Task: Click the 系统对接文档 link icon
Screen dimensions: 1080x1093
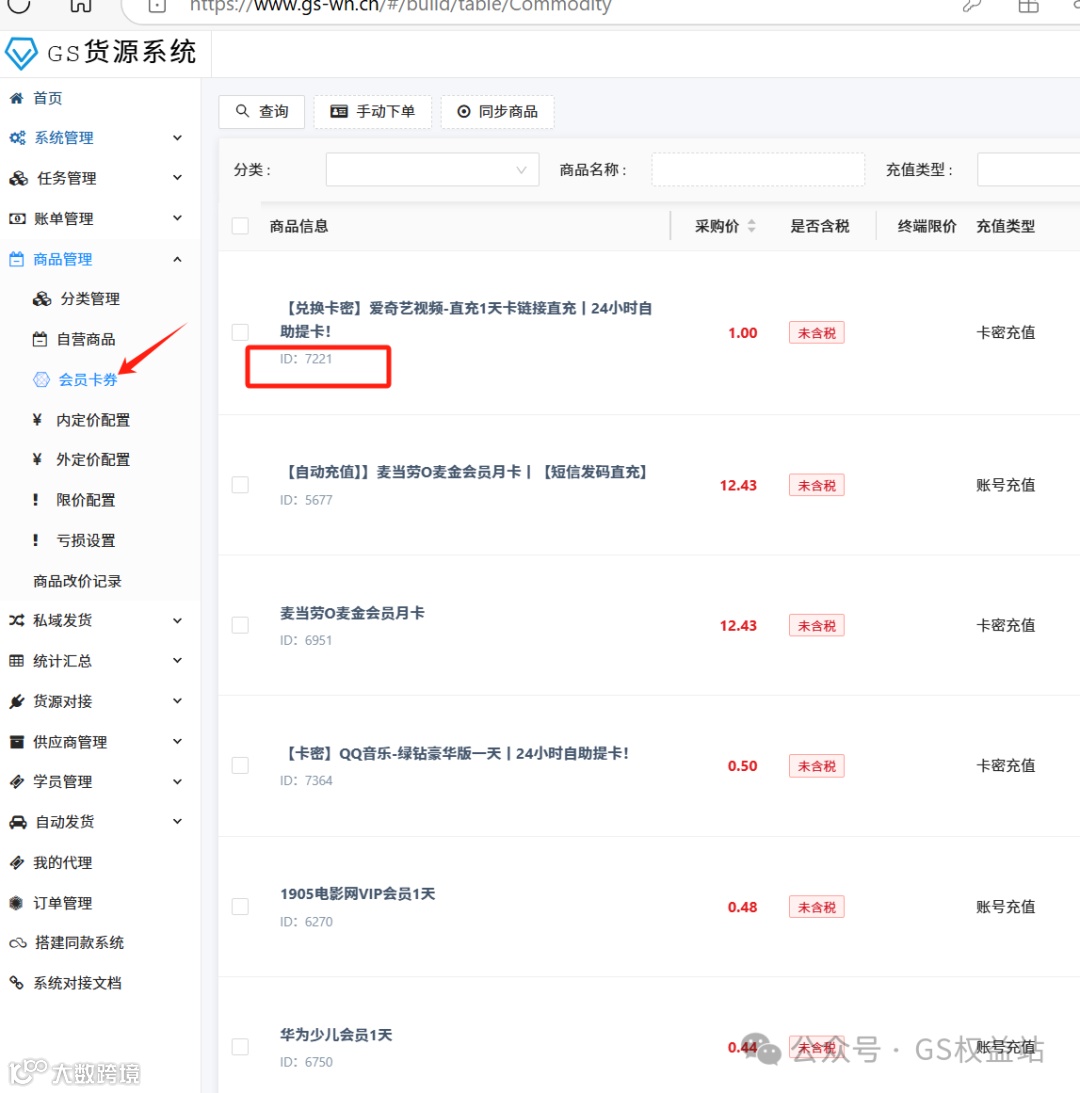Action: pyautogui.click(x=17, y=983)
